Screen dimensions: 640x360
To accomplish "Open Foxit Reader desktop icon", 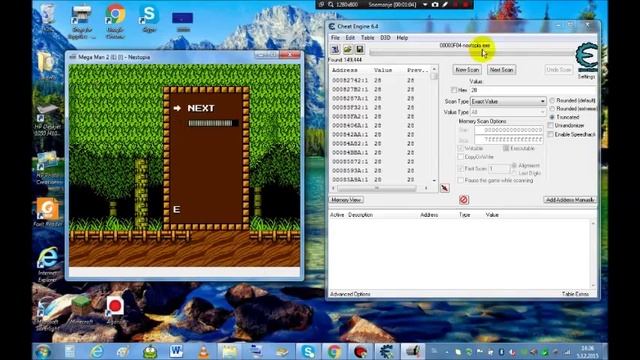I will point(47,212).
